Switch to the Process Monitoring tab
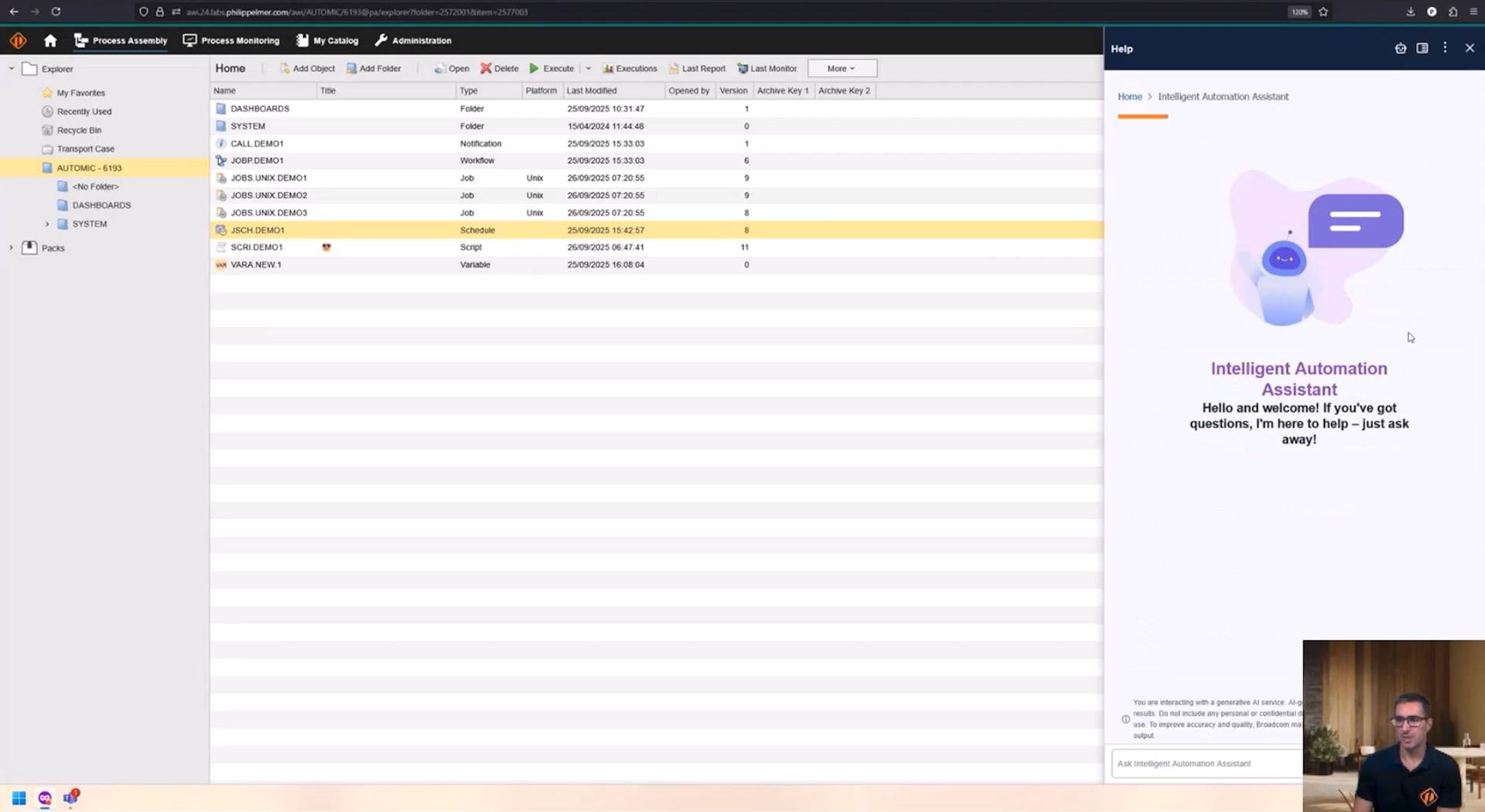This screenshot has height=812, width=1485. click(x=230, y=40)
